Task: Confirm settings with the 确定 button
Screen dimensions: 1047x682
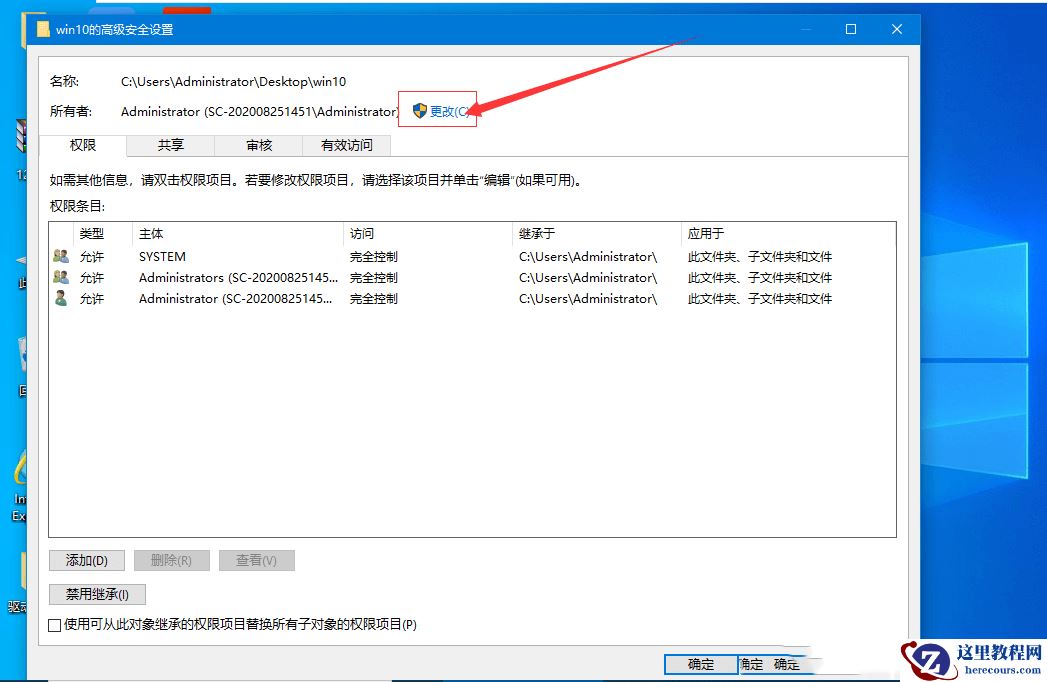Action: pos(700,664)
